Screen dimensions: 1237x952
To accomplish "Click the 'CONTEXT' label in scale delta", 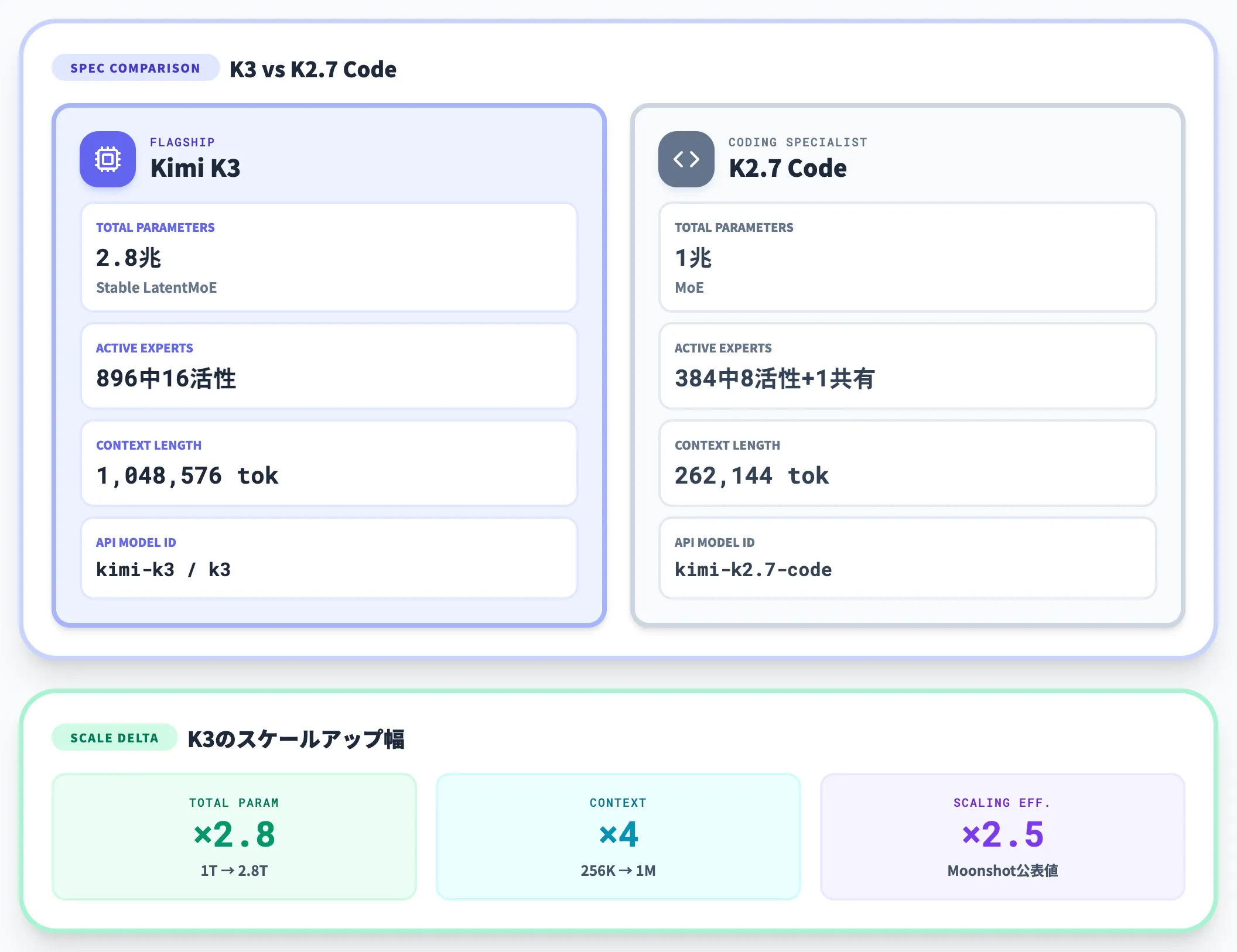I will point(618,803).
